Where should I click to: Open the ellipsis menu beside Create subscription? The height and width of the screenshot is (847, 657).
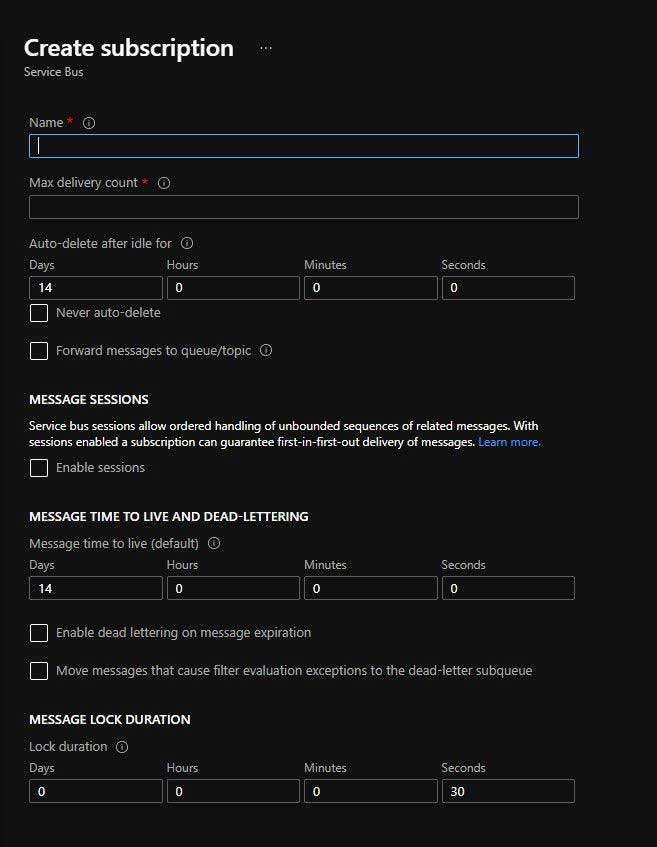tap(266, 48)
